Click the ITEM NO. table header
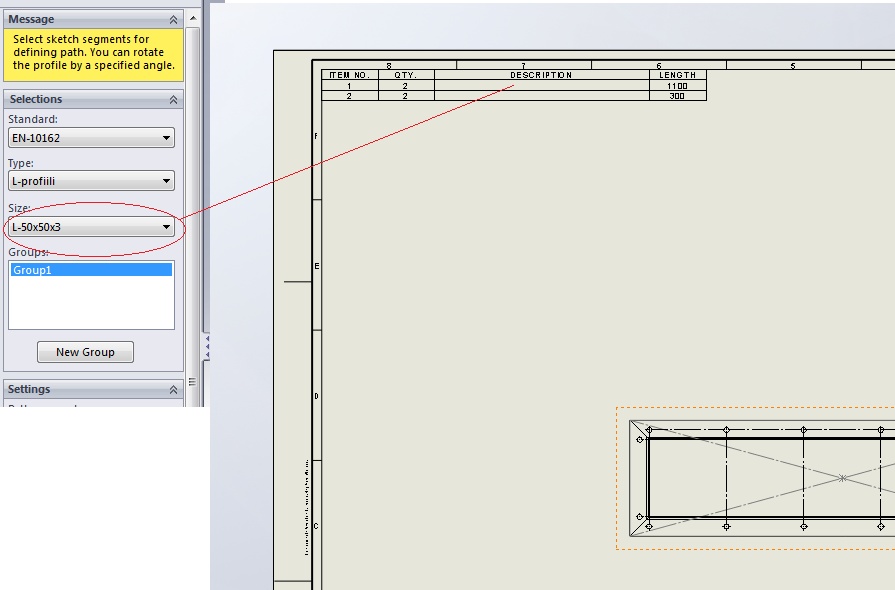The image size is (895, 590). [350, 75]
